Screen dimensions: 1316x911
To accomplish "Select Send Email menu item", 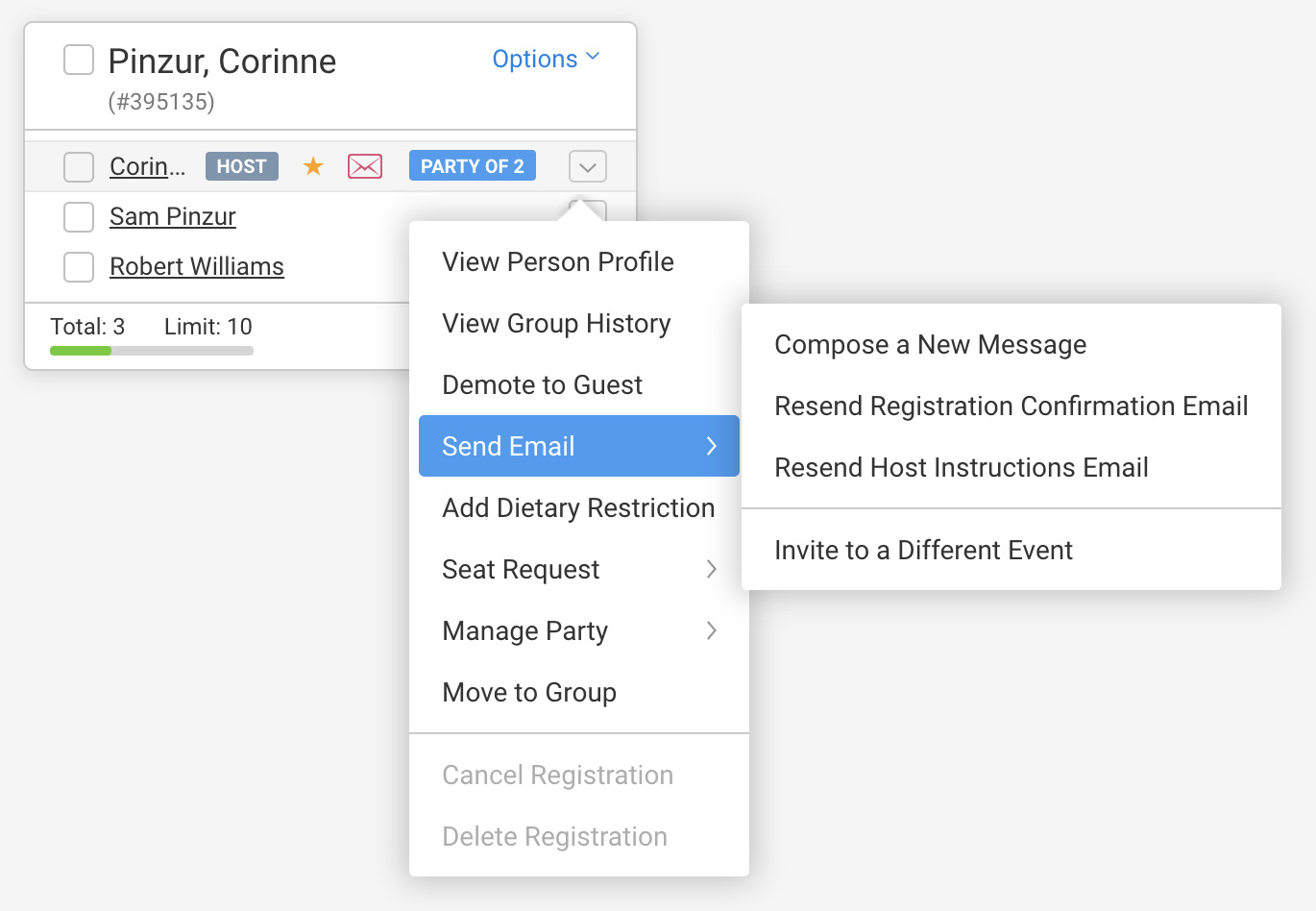I will pos(578,446).
